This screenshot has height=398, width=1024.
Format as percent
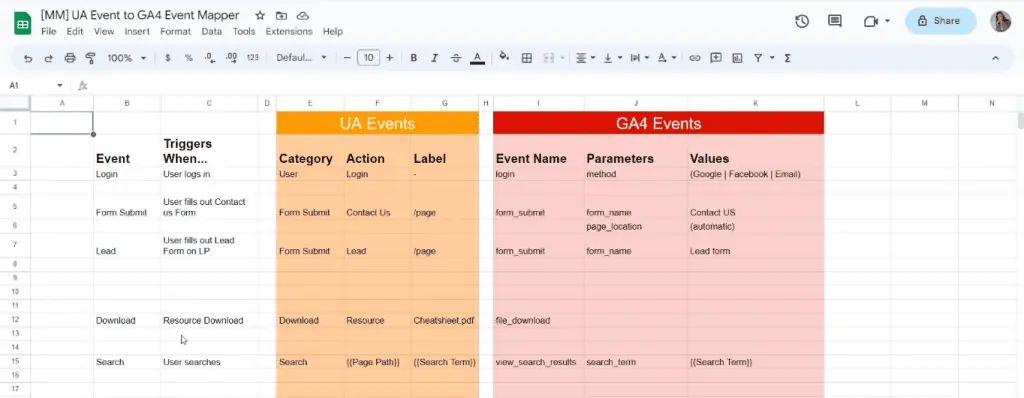coord(189,58)
